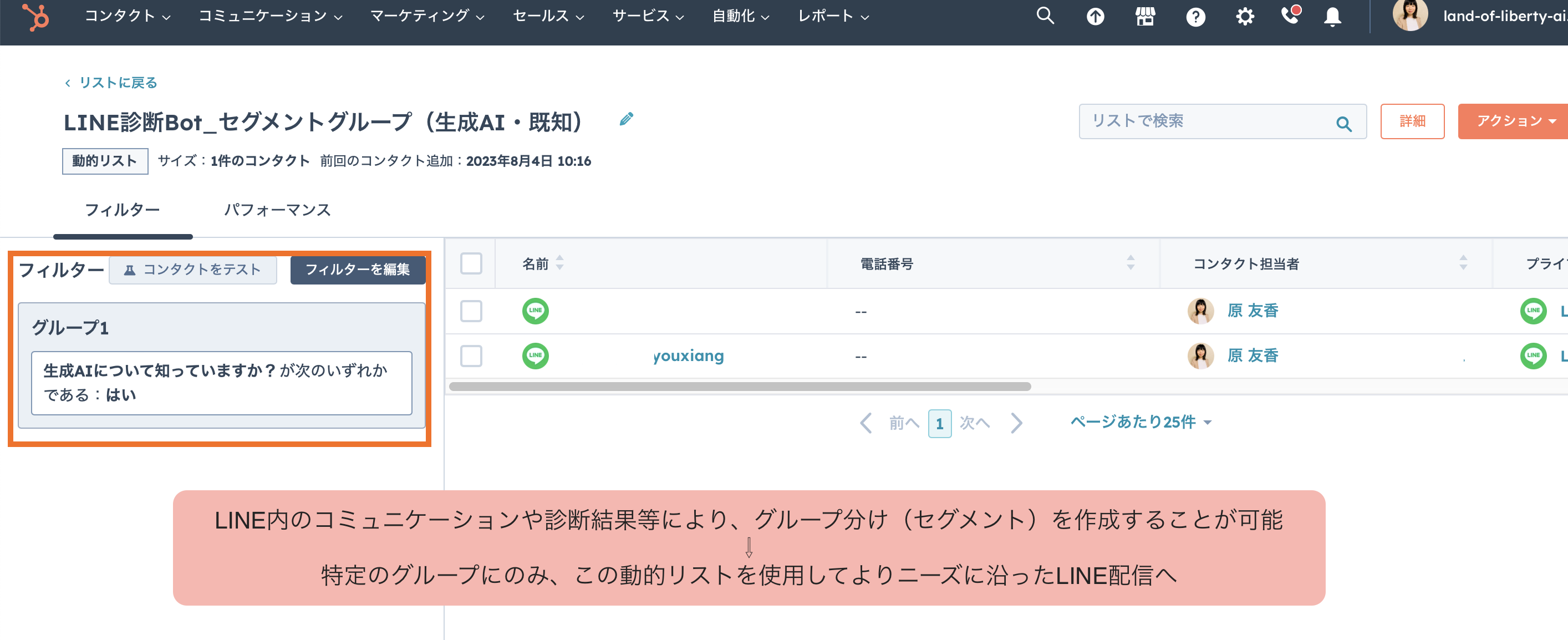Open the help question mark icon

tap(1195, 16)
